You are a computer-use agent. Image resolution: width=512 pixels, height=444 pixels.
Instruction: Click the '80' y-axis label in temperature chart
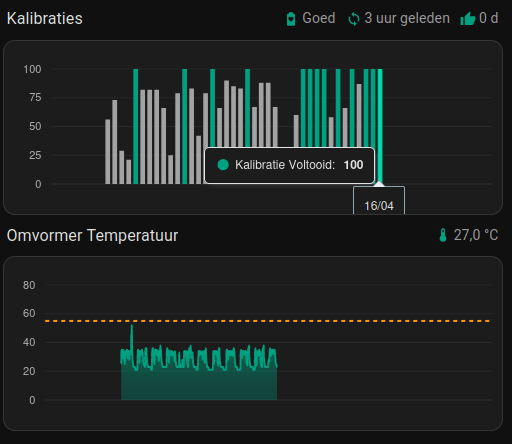click(x=29, y=285)
